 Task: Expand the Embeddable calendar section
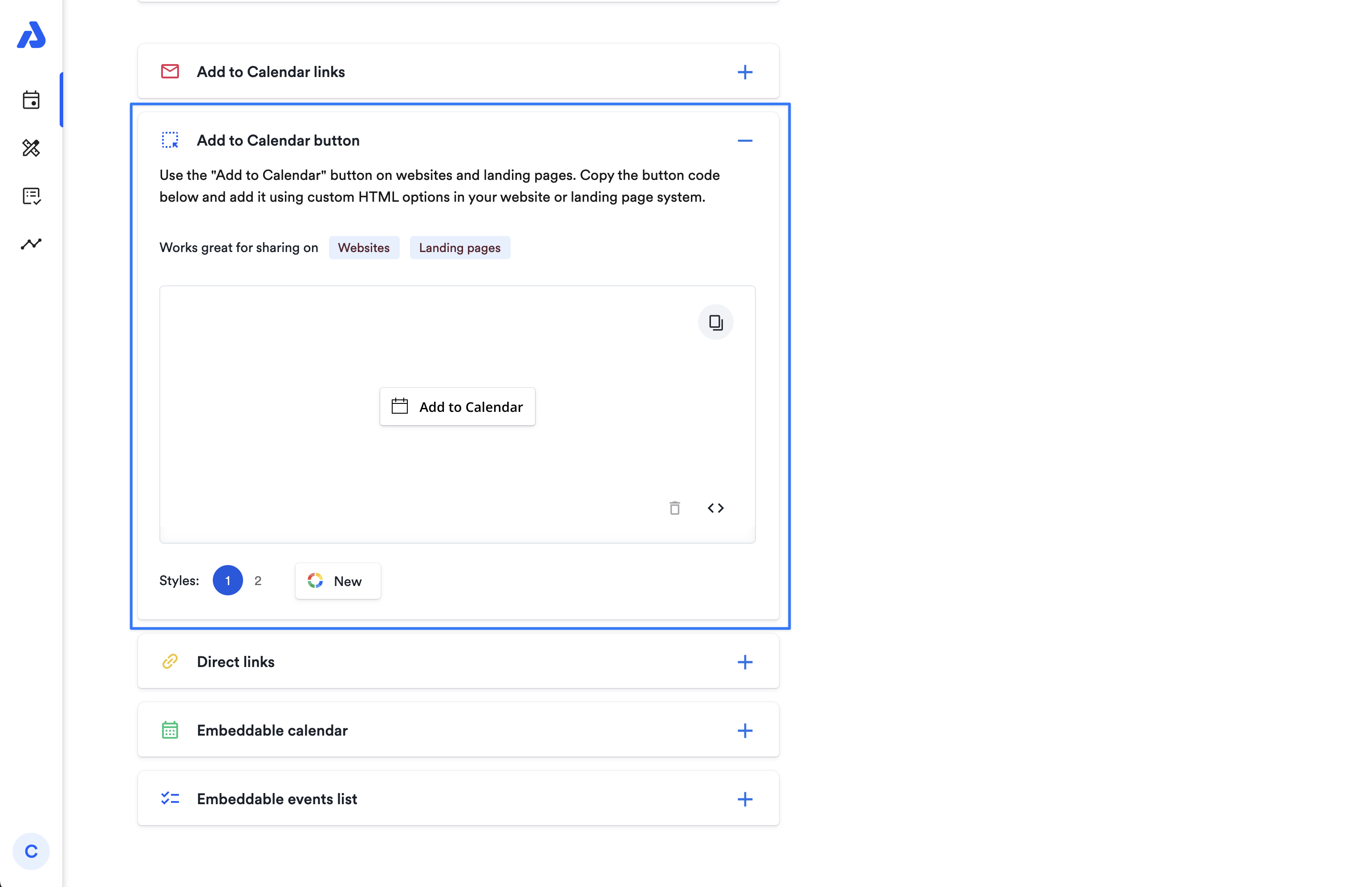click(x=744, y=730)
